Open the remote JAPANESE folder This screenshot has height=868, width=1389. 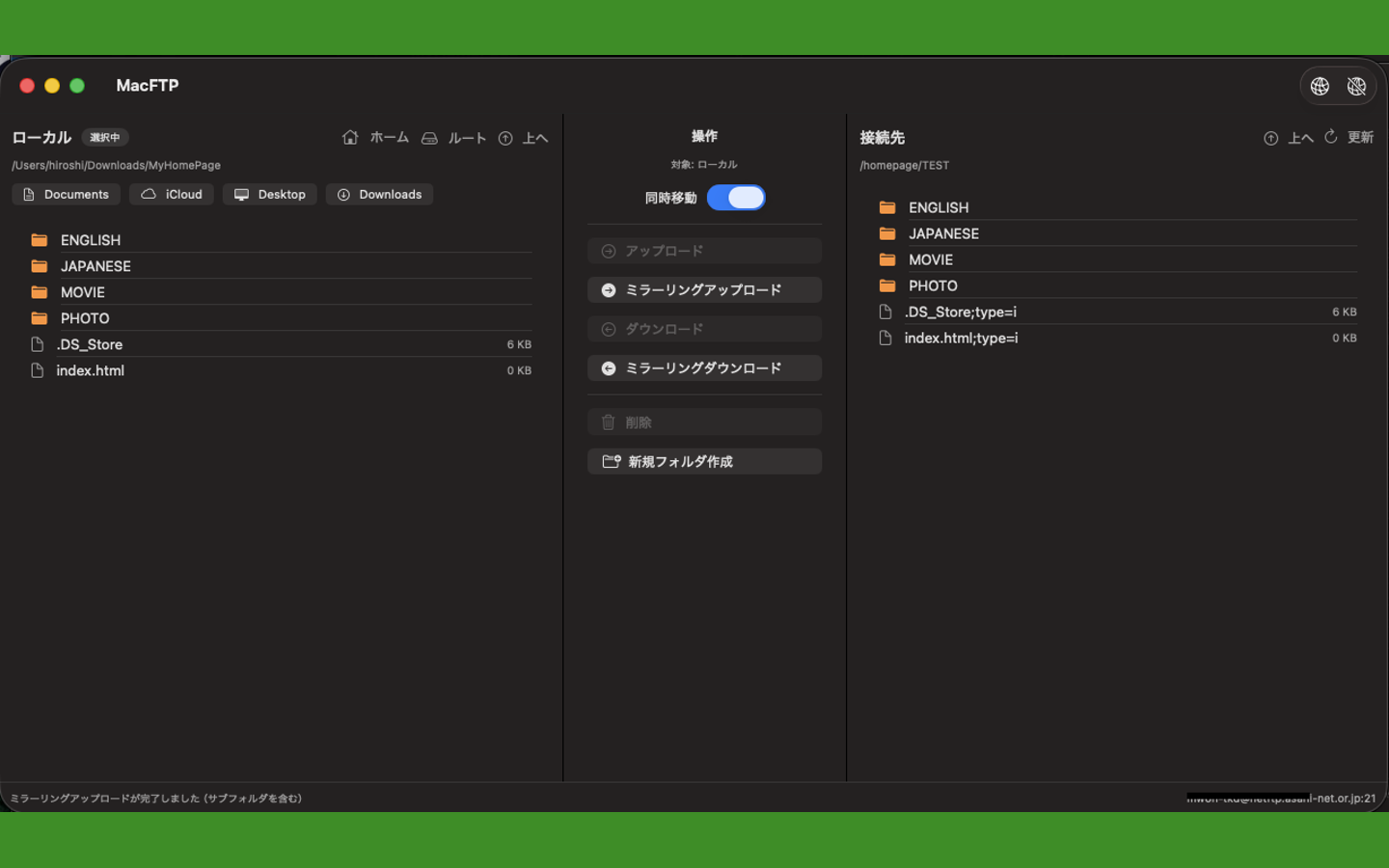coord(943,233)
